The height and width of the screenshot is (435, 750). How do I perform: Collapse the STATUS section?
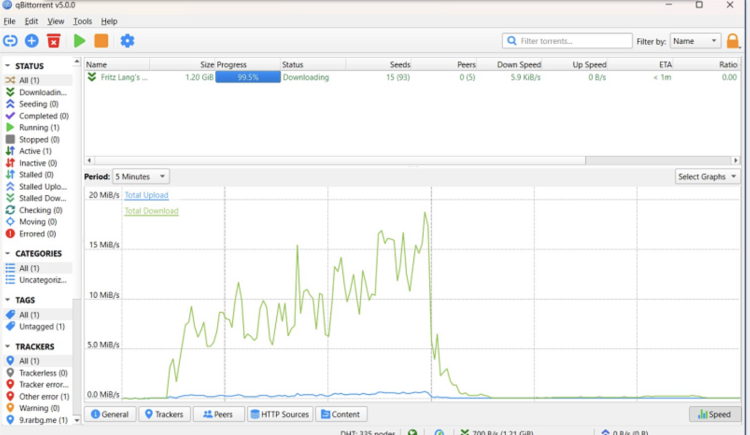(8, 66)
